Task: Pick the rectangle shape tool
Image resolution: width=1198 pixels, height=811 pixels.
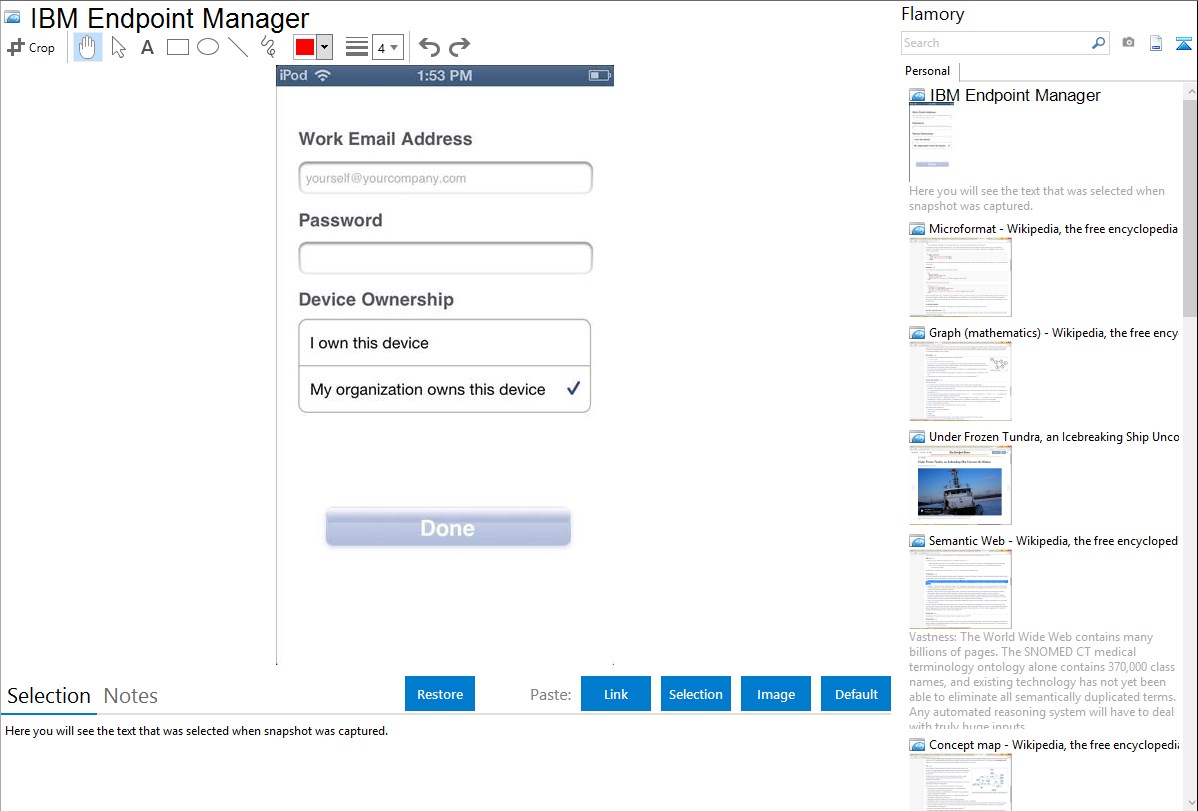Action: tap(178, 47)
